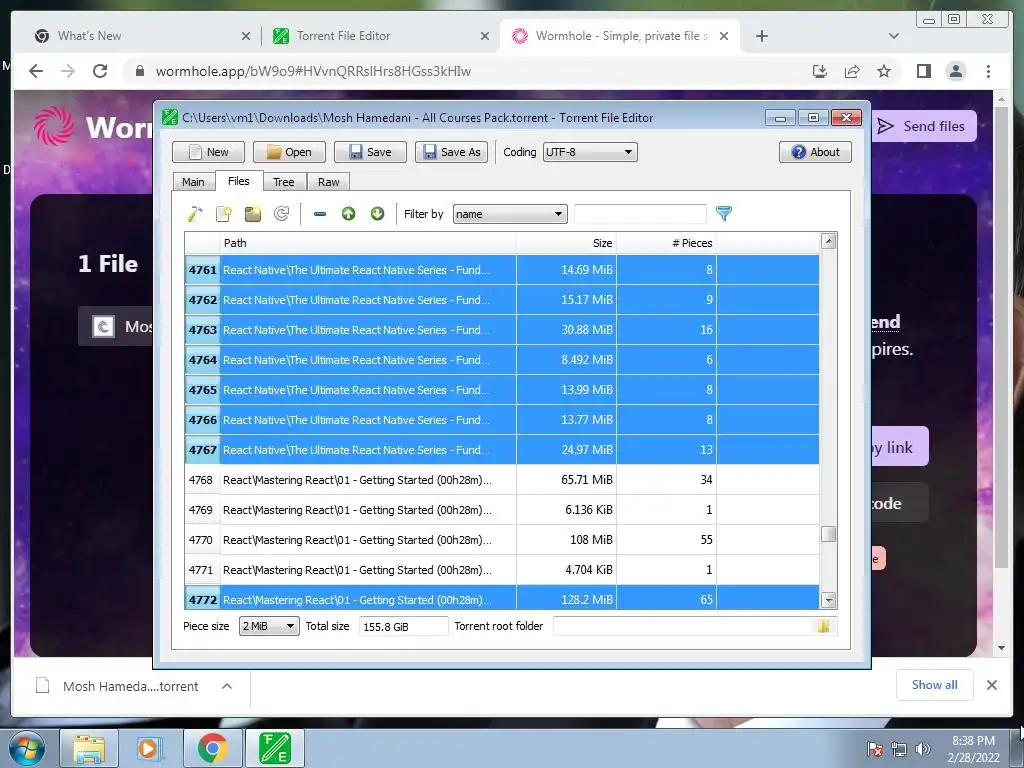The height and width of the screenshot is (768, 1024).
Task: Open the About dialog
Action: [815, 152]
